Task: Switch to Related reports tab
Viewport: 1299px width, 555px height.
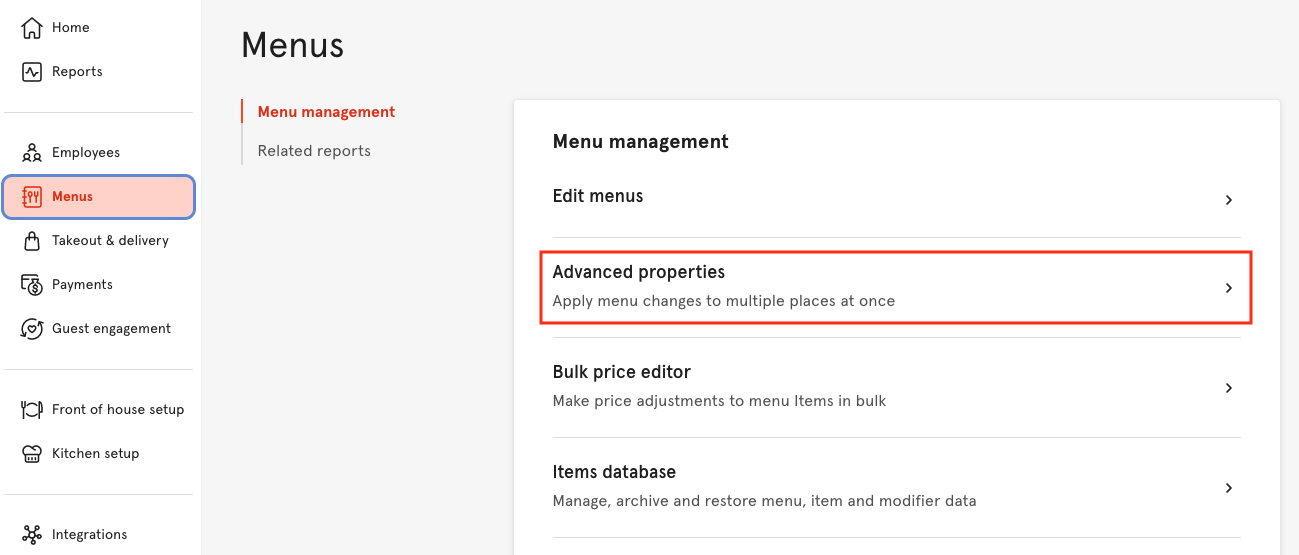Action: coord(314,151)
